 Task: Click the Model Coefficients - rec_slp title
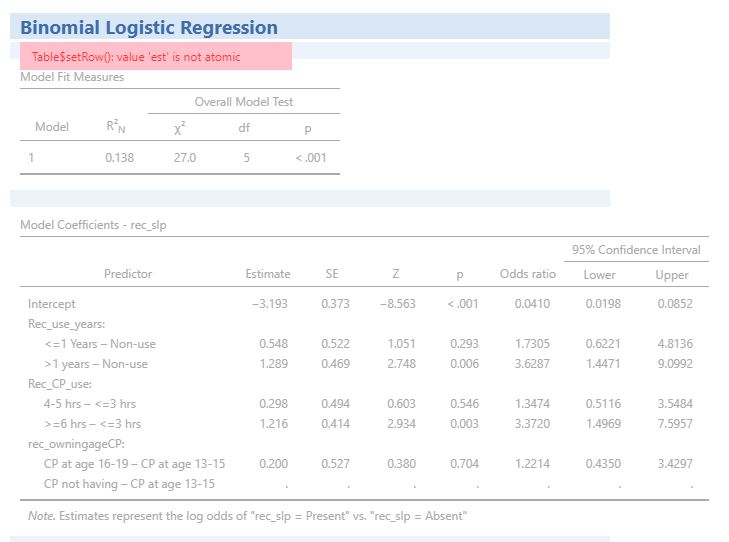click(x=94, y=225)
